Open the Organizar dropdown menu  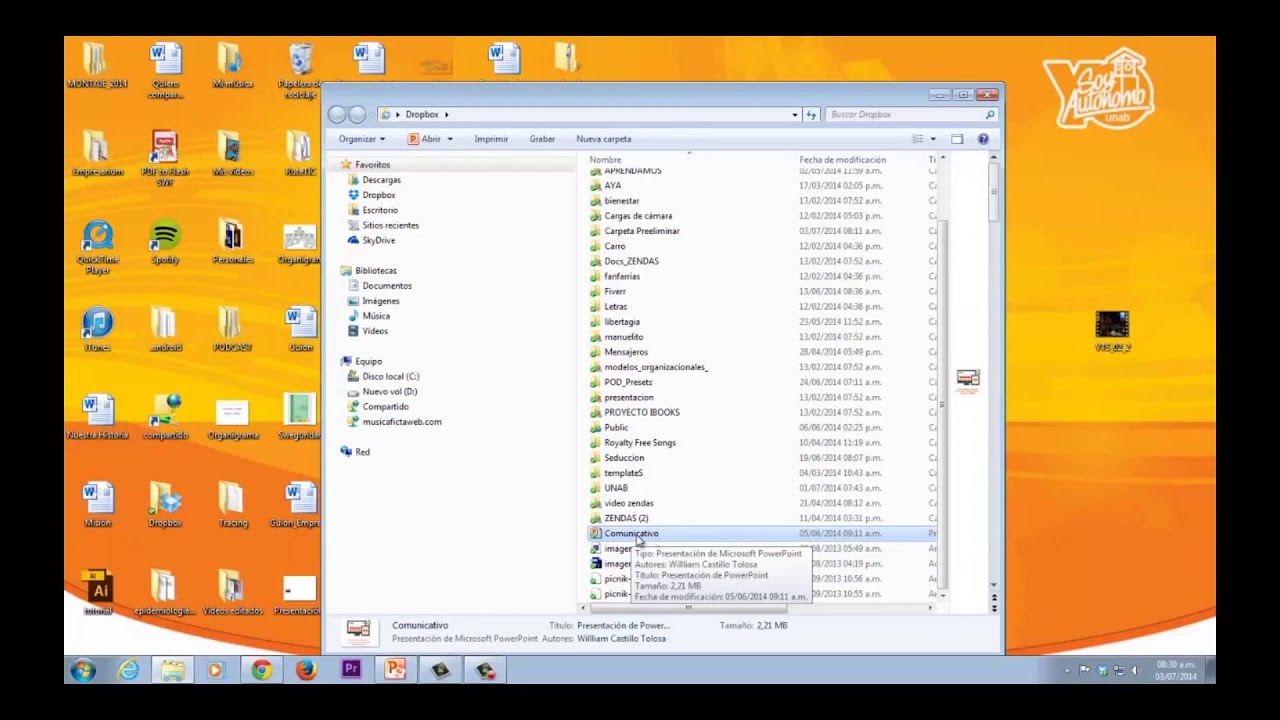click(361, 139)
